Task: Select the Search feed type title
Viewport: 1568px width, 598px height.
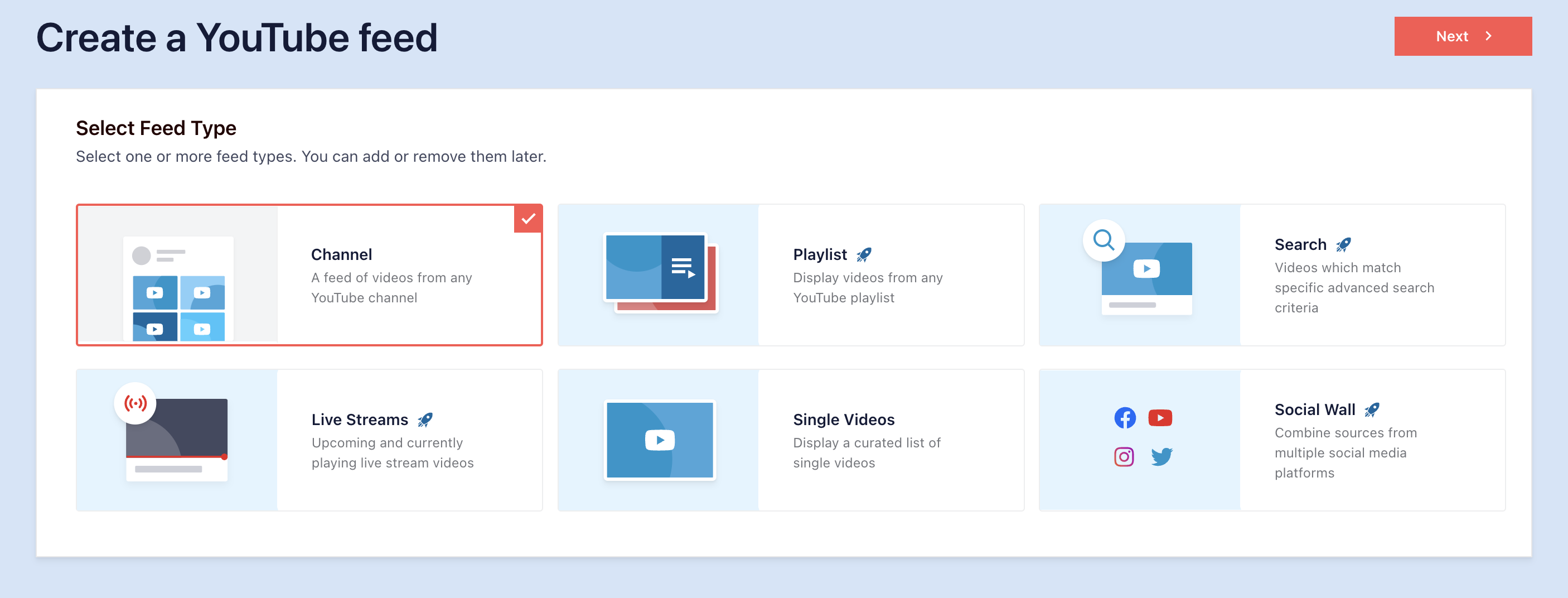Action: [x=1300, y=245]
